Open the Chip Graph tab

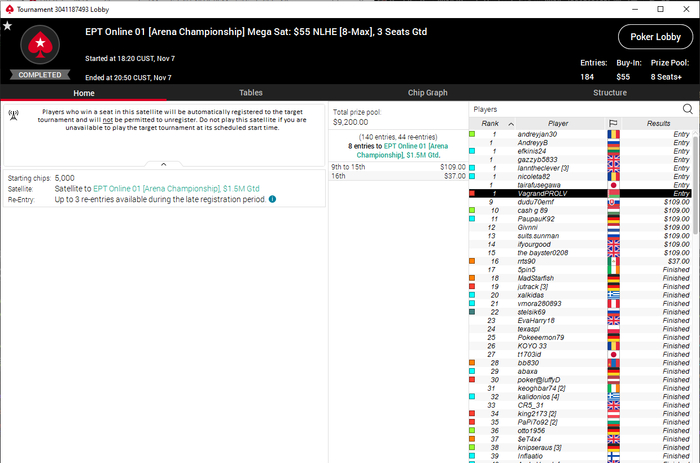tap(427, 92)
